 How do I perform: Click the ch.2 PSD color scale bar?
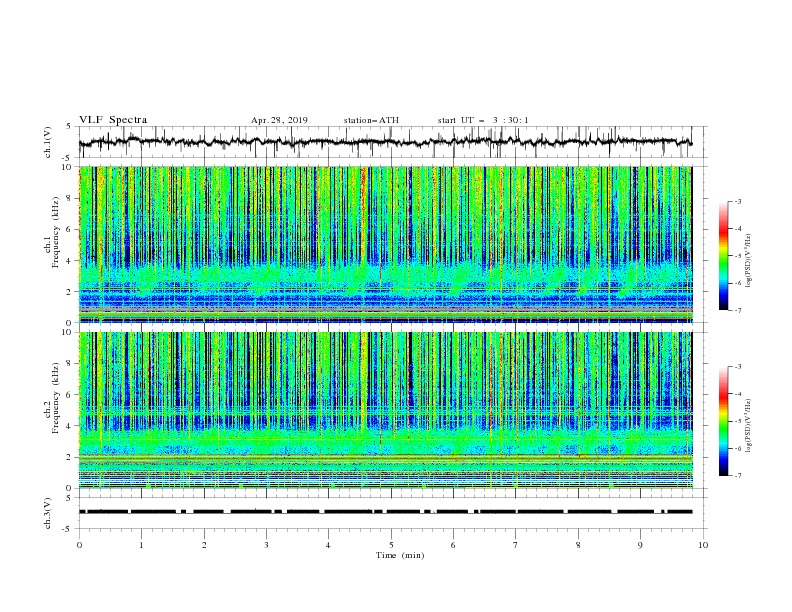pos(723,421)
